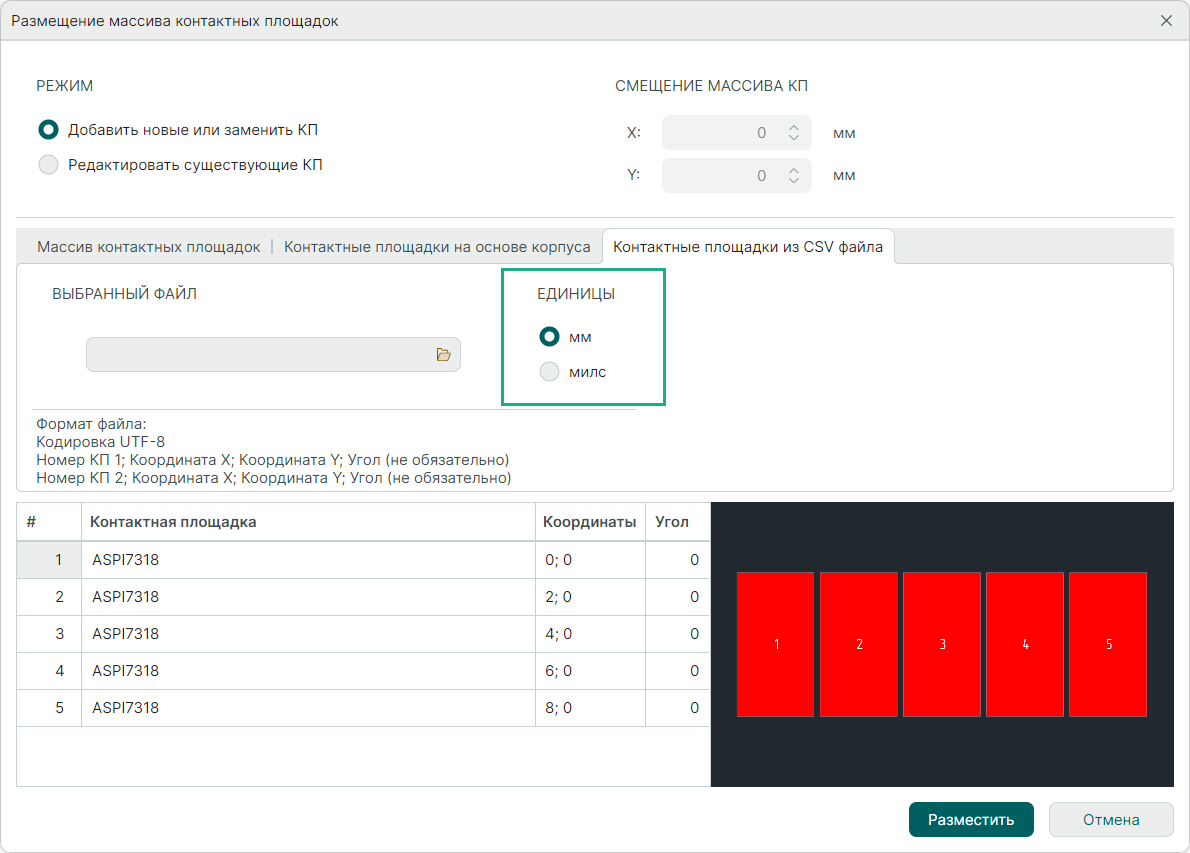This screenshot has height=853, width=1190.
Task: Choose 'милс' units radio button
Action: point(549,372)
